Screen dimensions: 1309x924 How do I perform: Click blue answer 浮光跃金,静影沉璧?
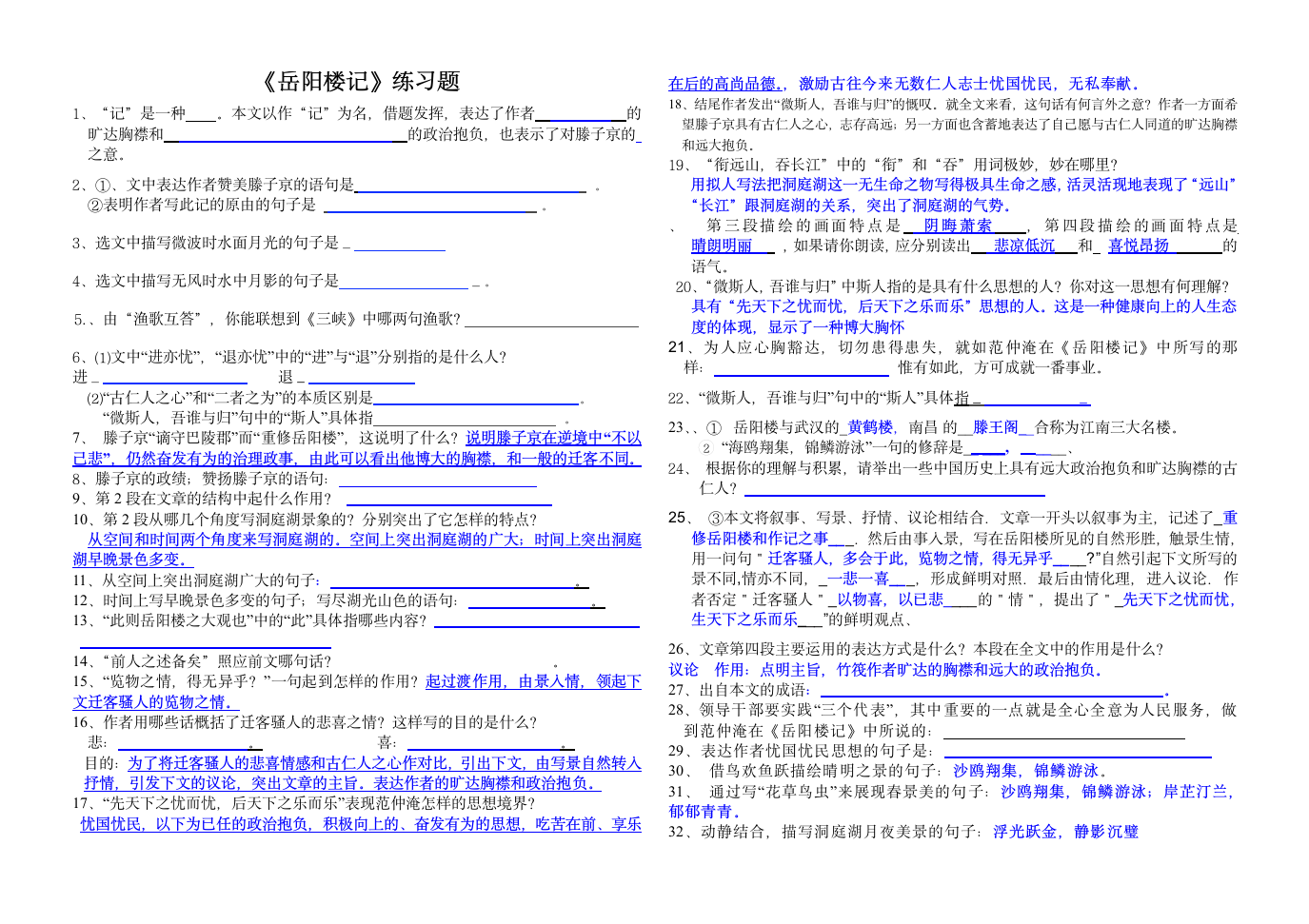click(1065, 832)
